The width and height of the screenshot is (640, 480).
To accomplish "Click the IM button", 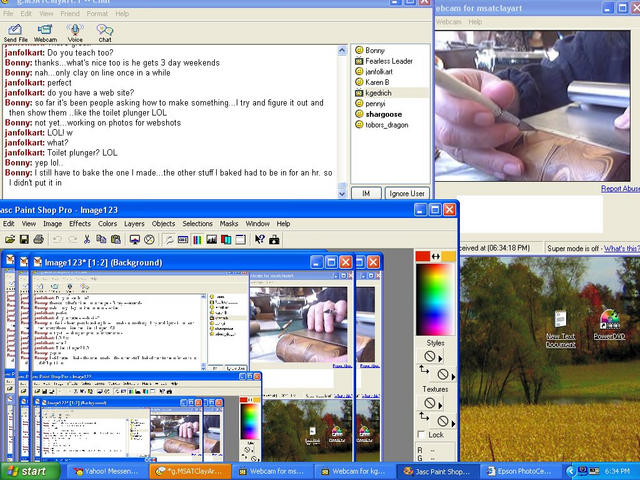I will pyautogui.click(x=366, y=193).
